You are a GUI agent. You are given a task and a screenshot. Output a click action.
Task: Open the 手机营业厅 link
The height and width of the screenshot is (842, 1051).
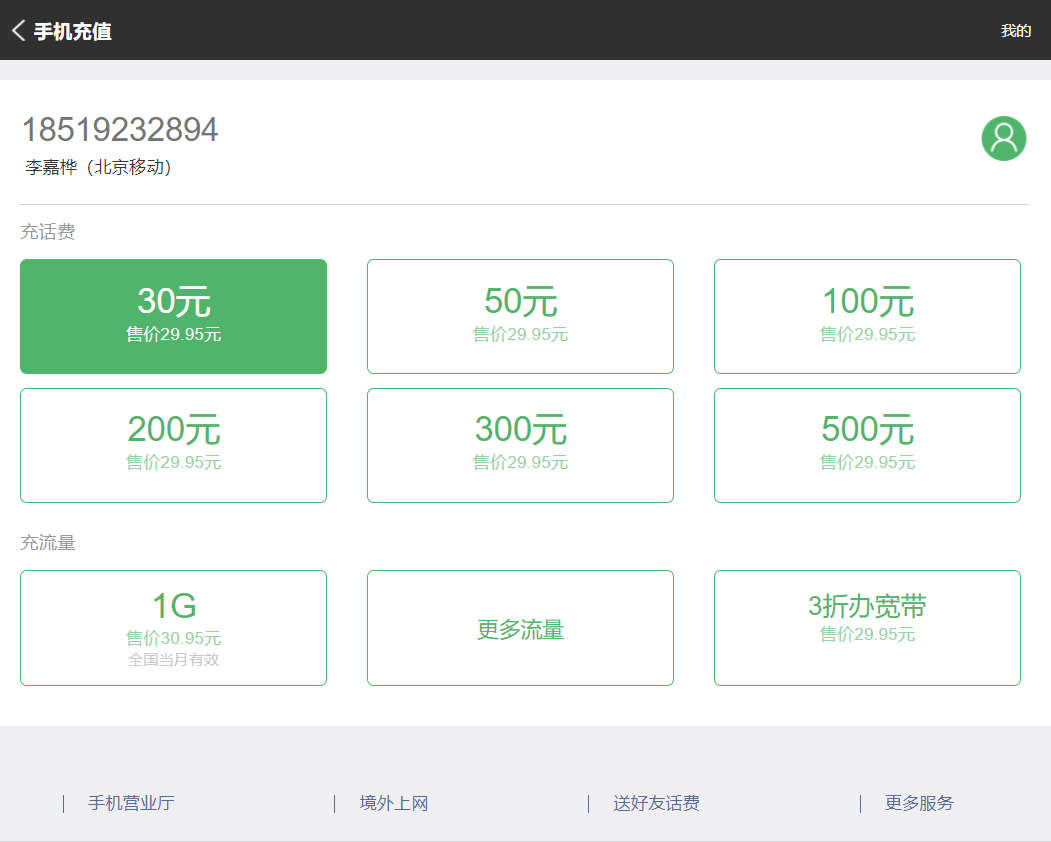click(x=131, y=803)
